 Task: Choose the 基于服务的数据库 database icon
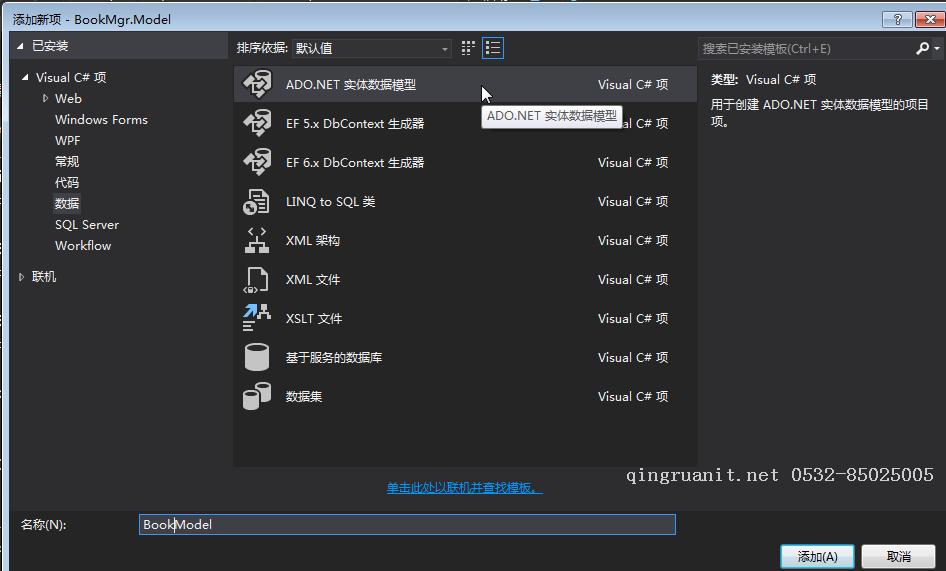click(x=257, y=357)
